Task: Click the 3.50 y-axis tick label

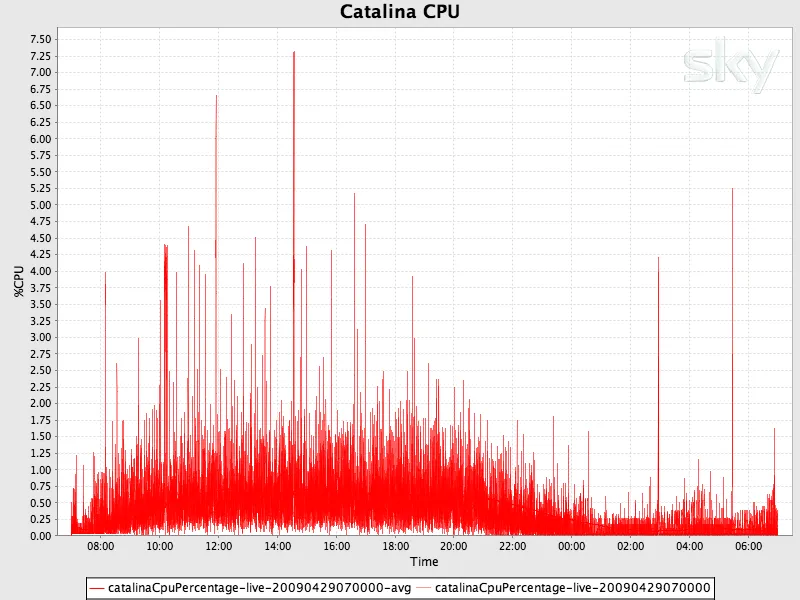Action: tap(41, 304)
